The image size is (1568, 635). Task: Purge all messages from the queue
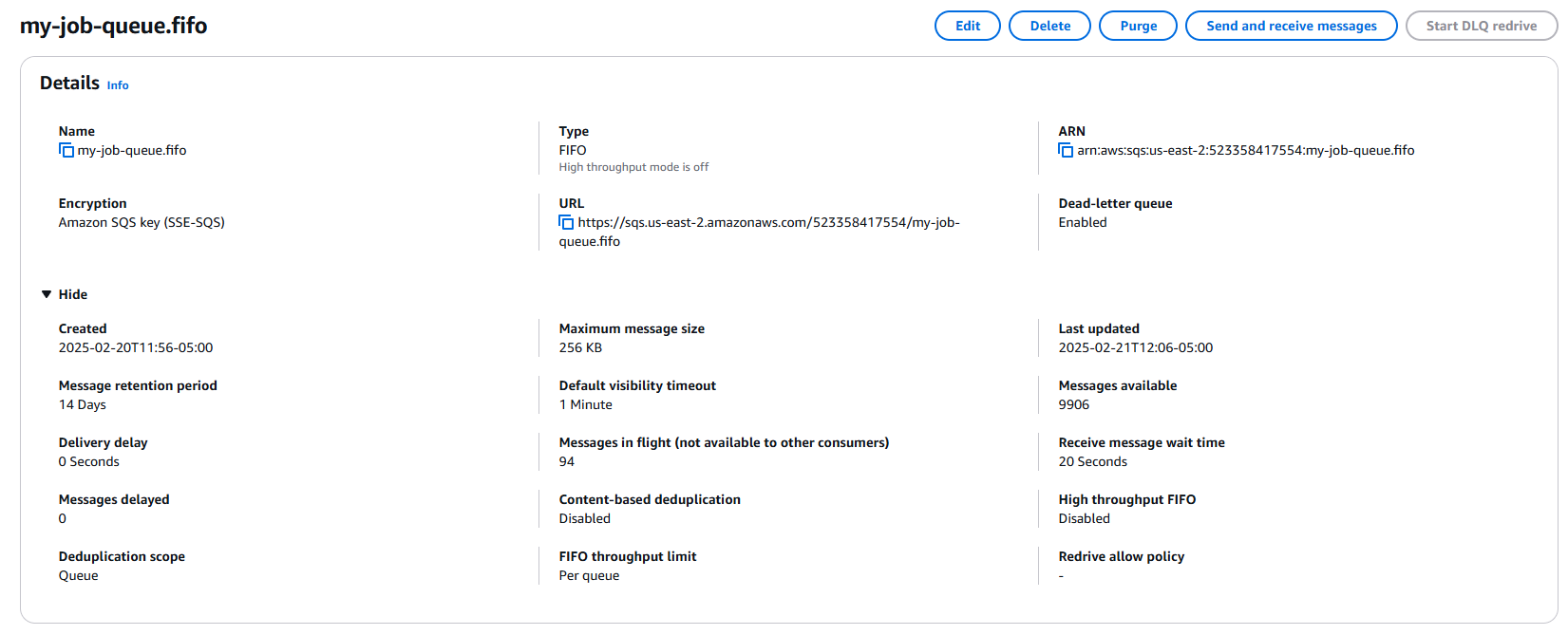[1138, 26]
